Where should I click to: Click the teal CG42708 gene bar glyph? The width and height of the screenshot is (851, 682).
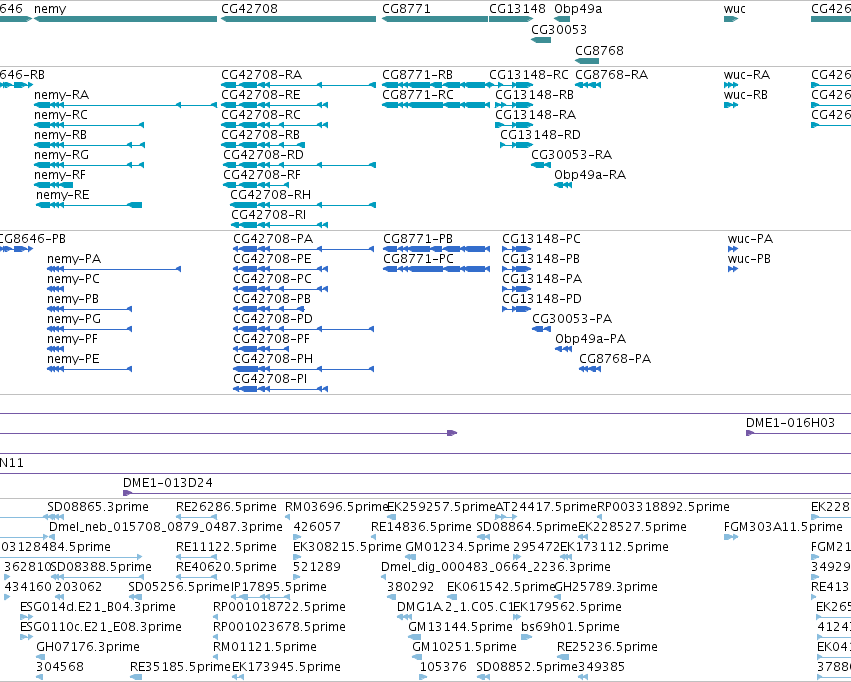299,19
